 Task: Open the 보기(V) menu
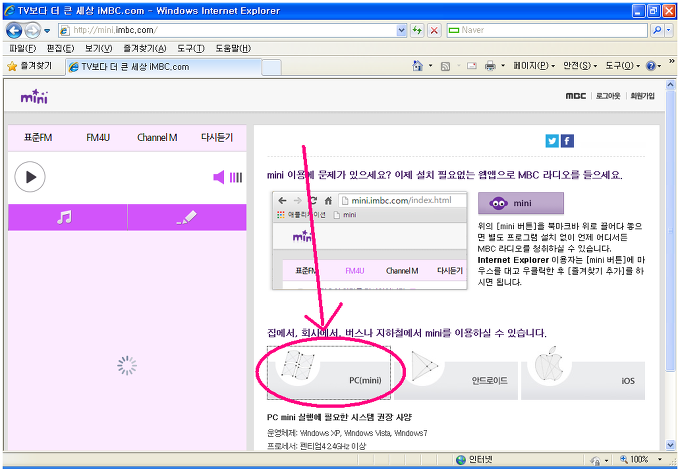click(98, 48)
